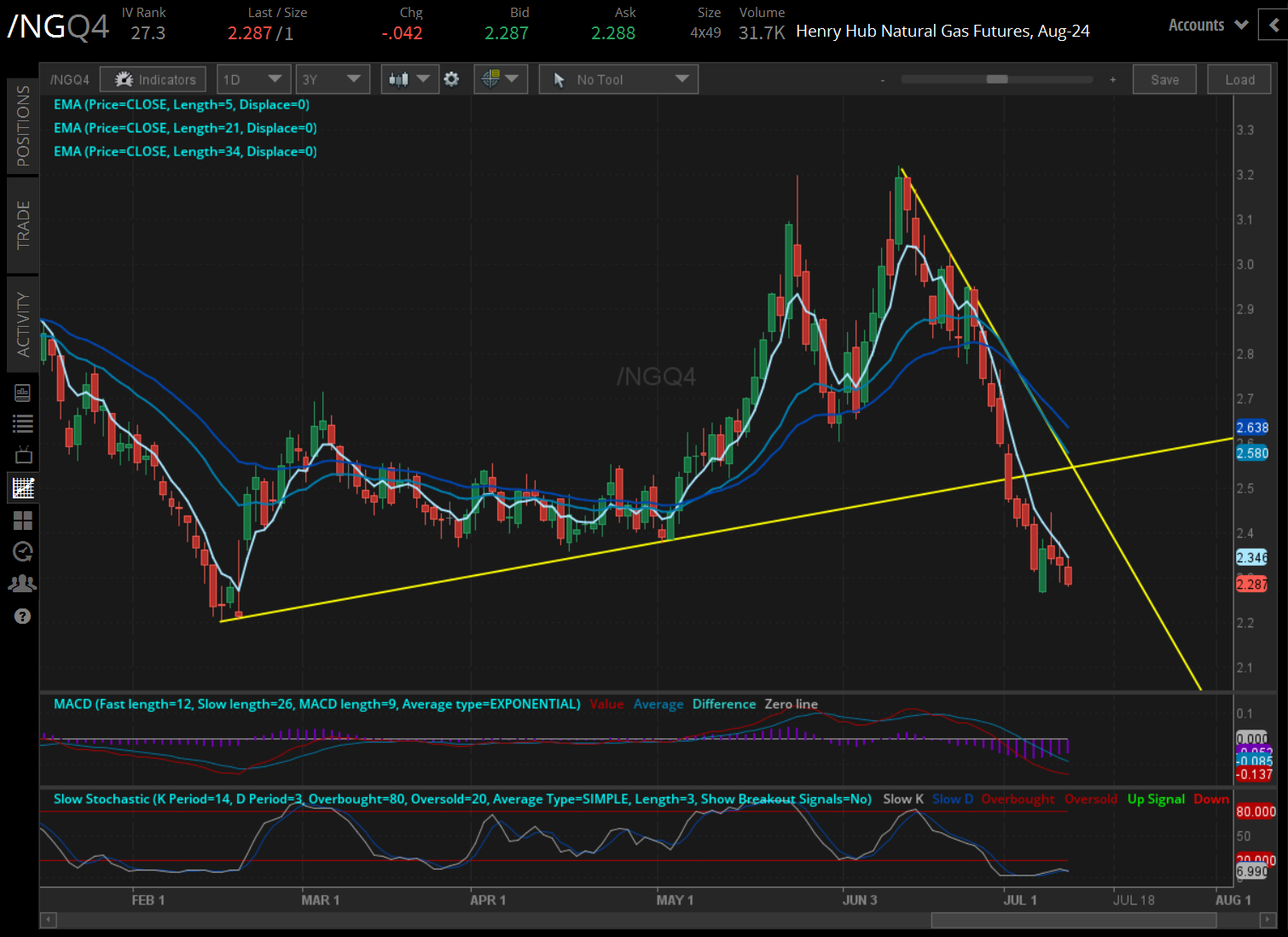Click the MACD study label
The height and width of the screenshot is (937, 1288).
[316, 704]
